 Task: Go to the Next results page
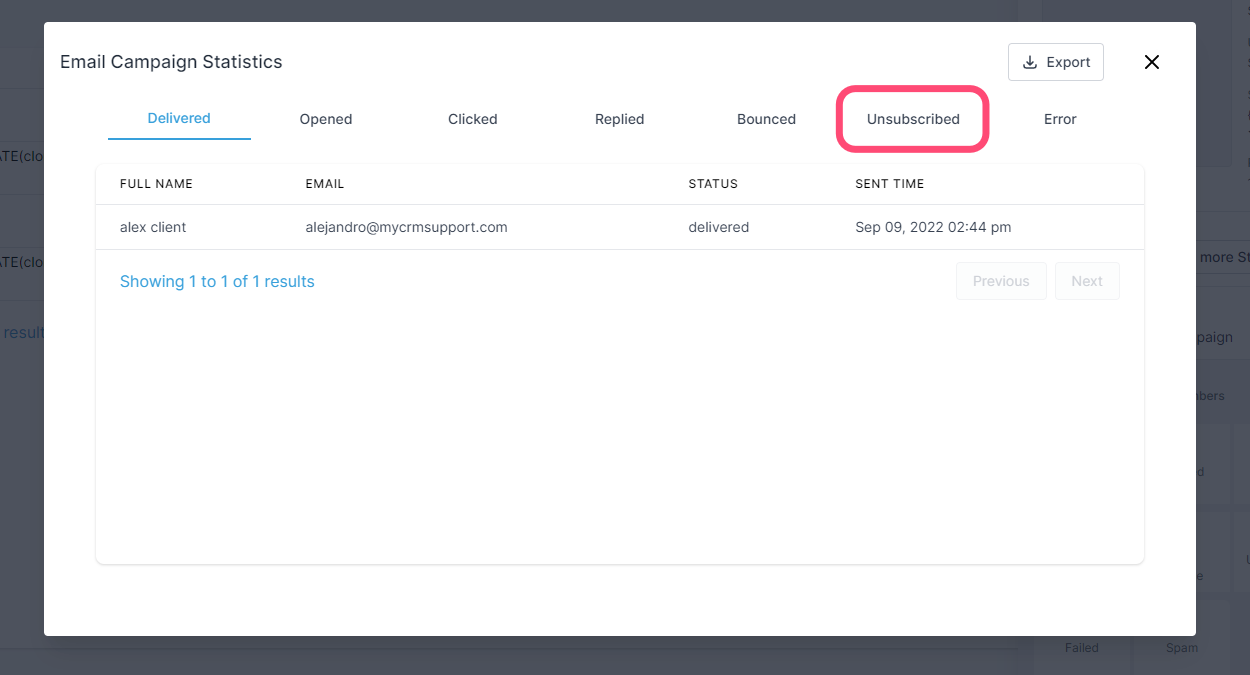coord(1087,281)
